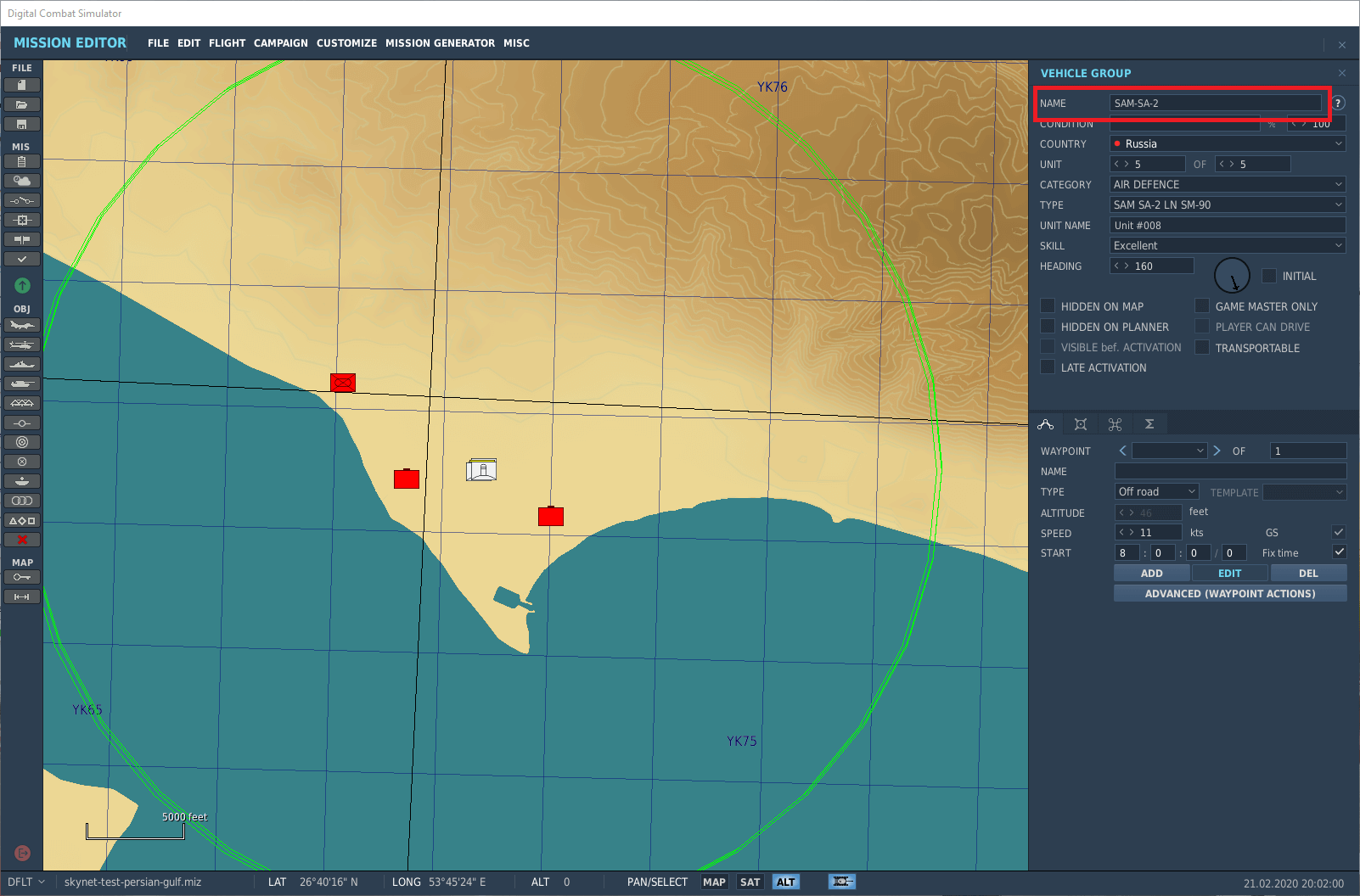Screen dimensions: 1360x896
Task: Add a static object bridge icon
Action: (x=22, y=403)
